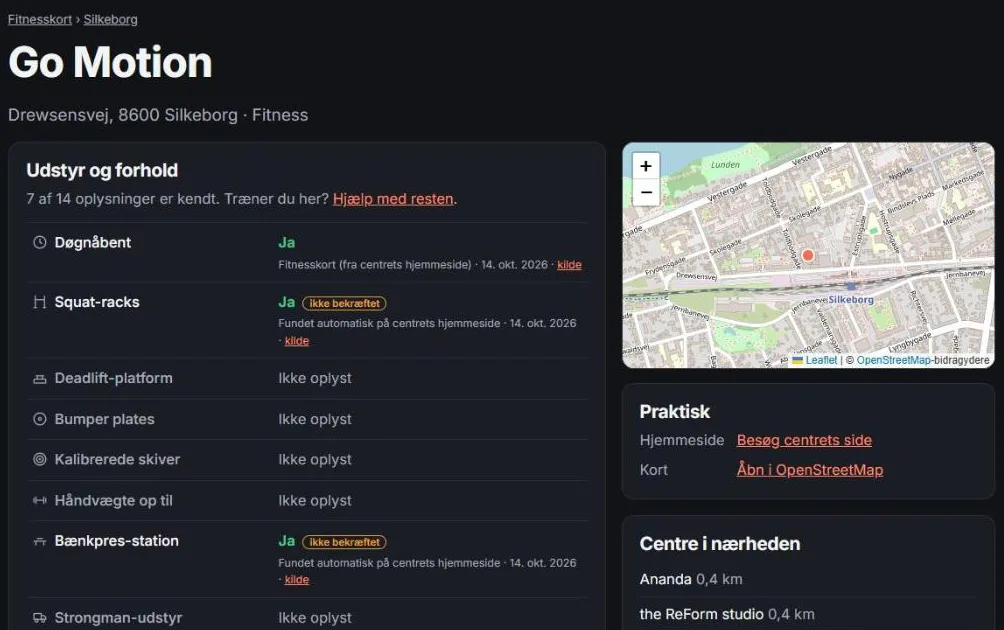The width and height of the screenshot is (1004, 630).
Task: Click 'Ikke oplyst' value for Håndvægte op til
Action: pyautogui.click(x=315, y=500)
